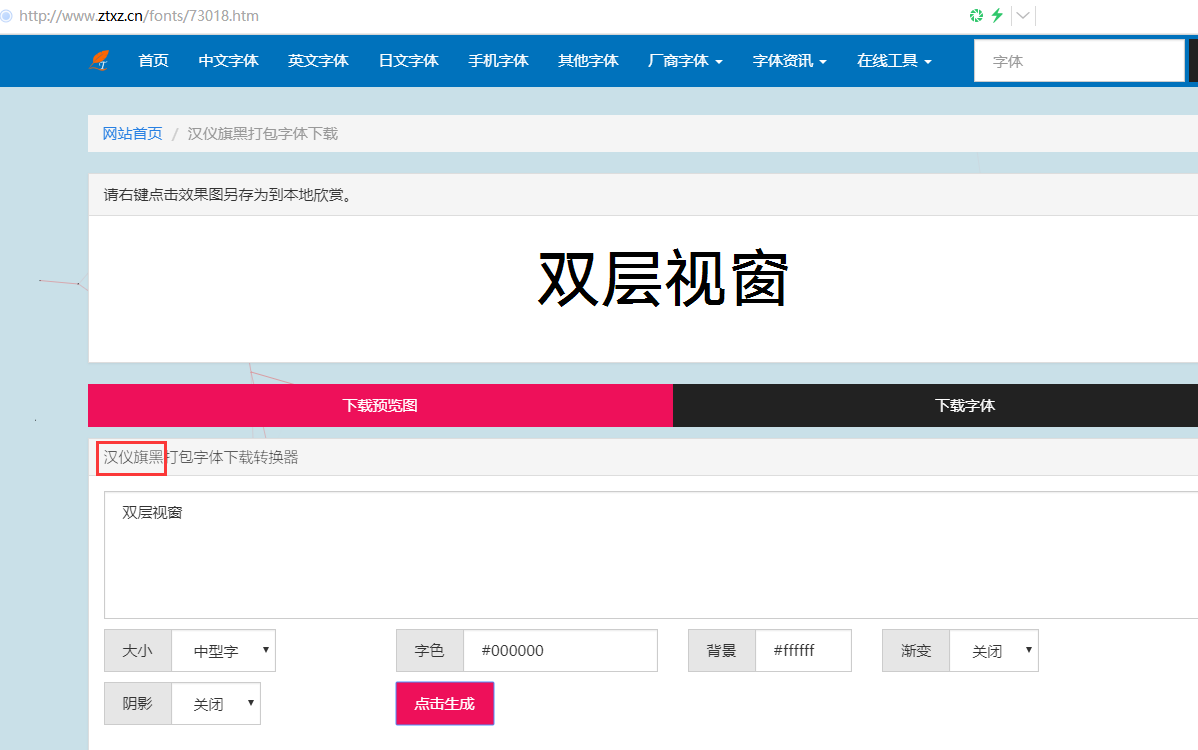This screenshot has width=1198, height=750.
Task: Click the search button beside 字体 search box
Action: (x=1193, y=60)
